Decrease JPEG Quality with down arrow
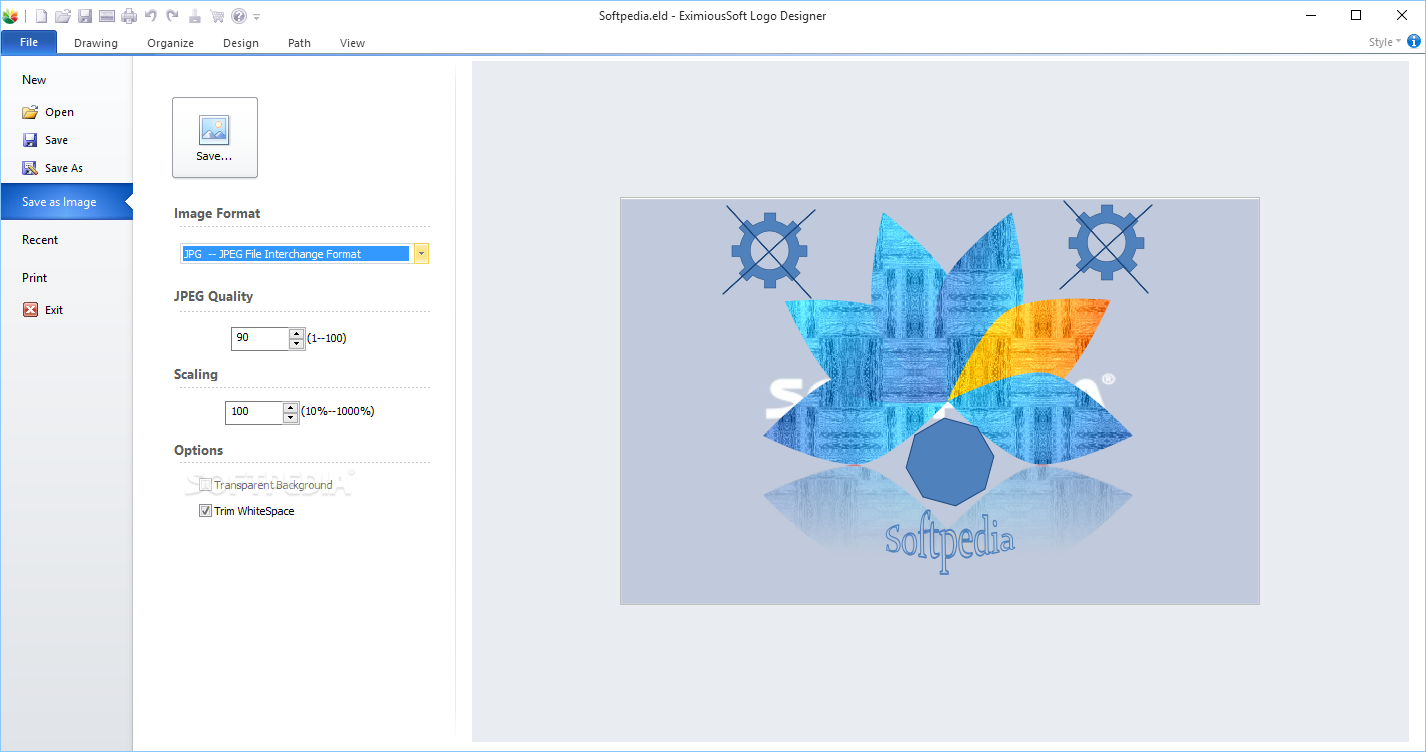Screen dimensions: 1426x752 pyautogui.click(x=296, y=344)
